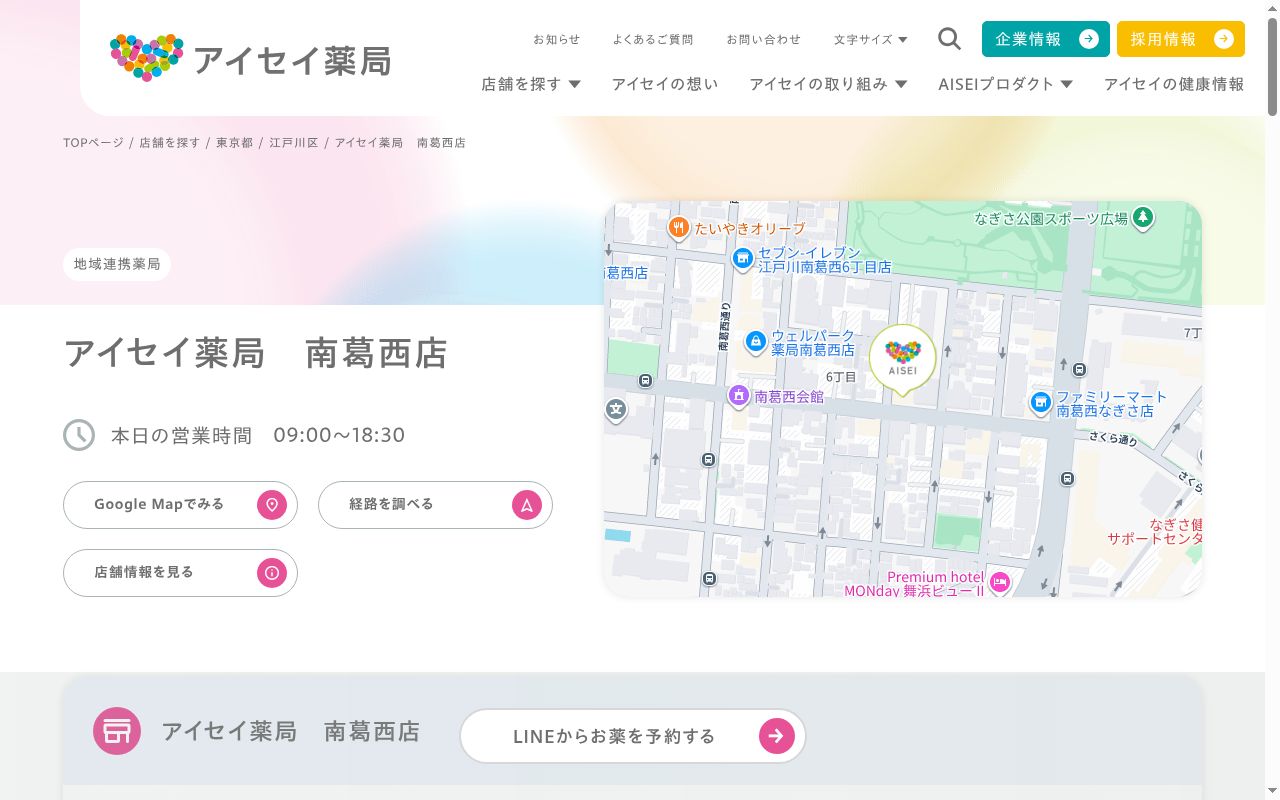Open the search magnifier icon
This screenshot has width=1280, height=800.
point(949,39)
